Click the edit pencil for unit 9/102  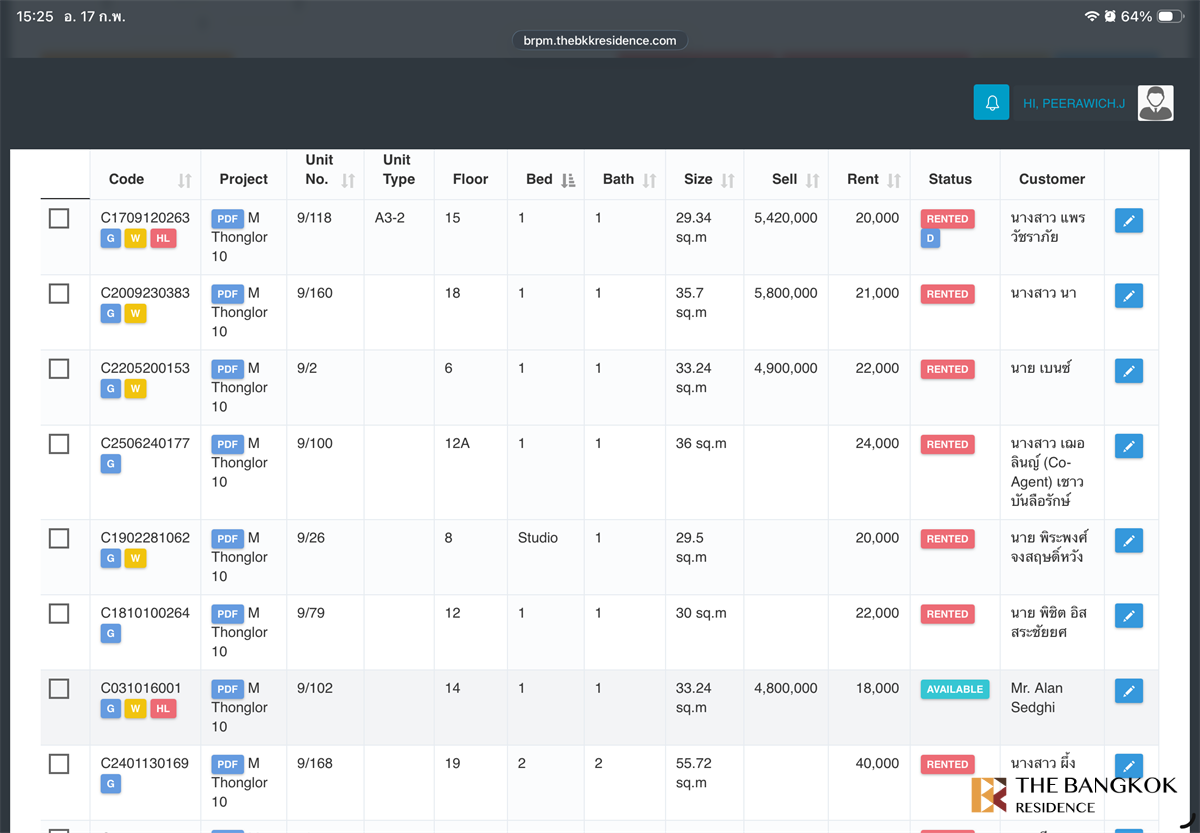(1128, 691)
